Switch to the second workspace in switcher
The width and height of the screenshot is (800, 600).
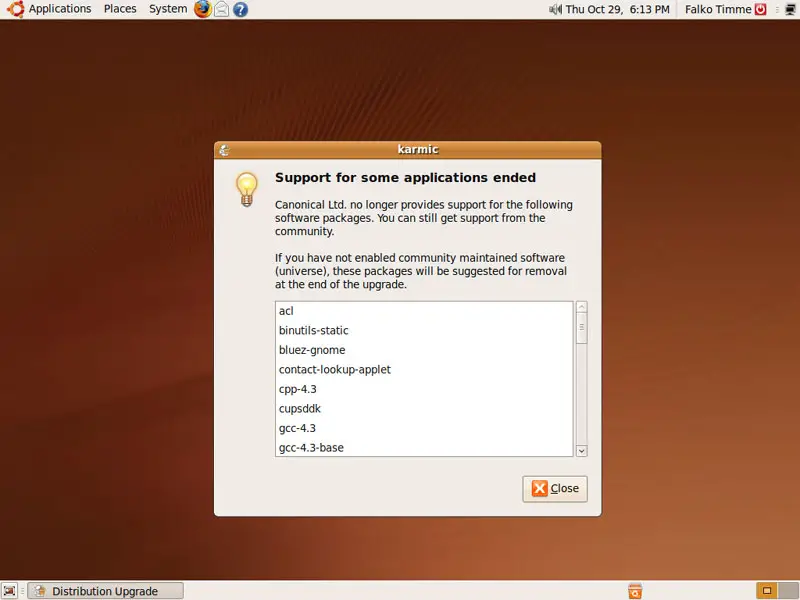coord(788,591)
